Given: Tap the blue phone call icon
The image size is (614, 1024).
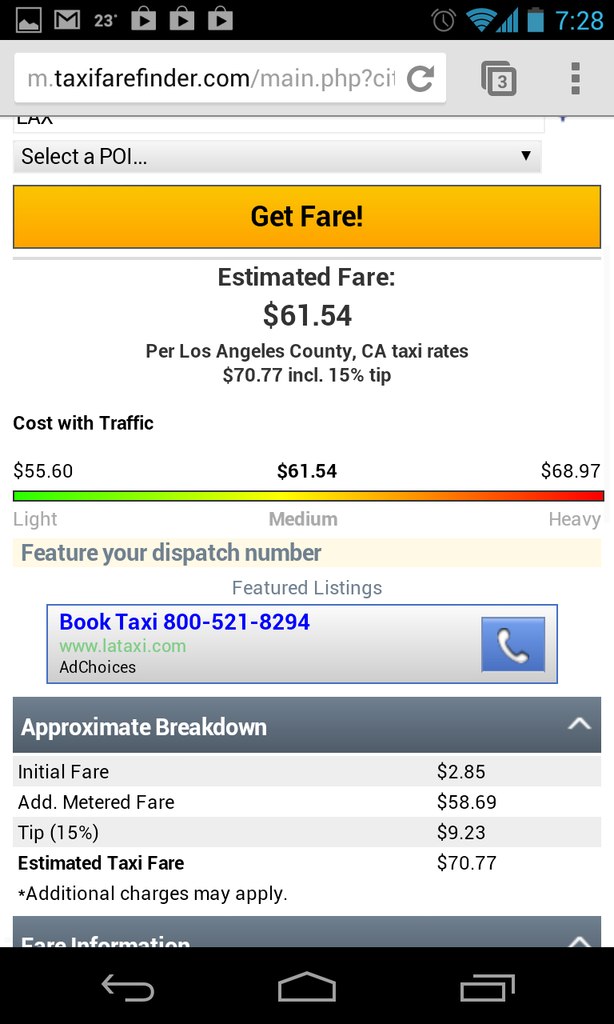Looking at the screenshot, I should [x=513, y=644].
